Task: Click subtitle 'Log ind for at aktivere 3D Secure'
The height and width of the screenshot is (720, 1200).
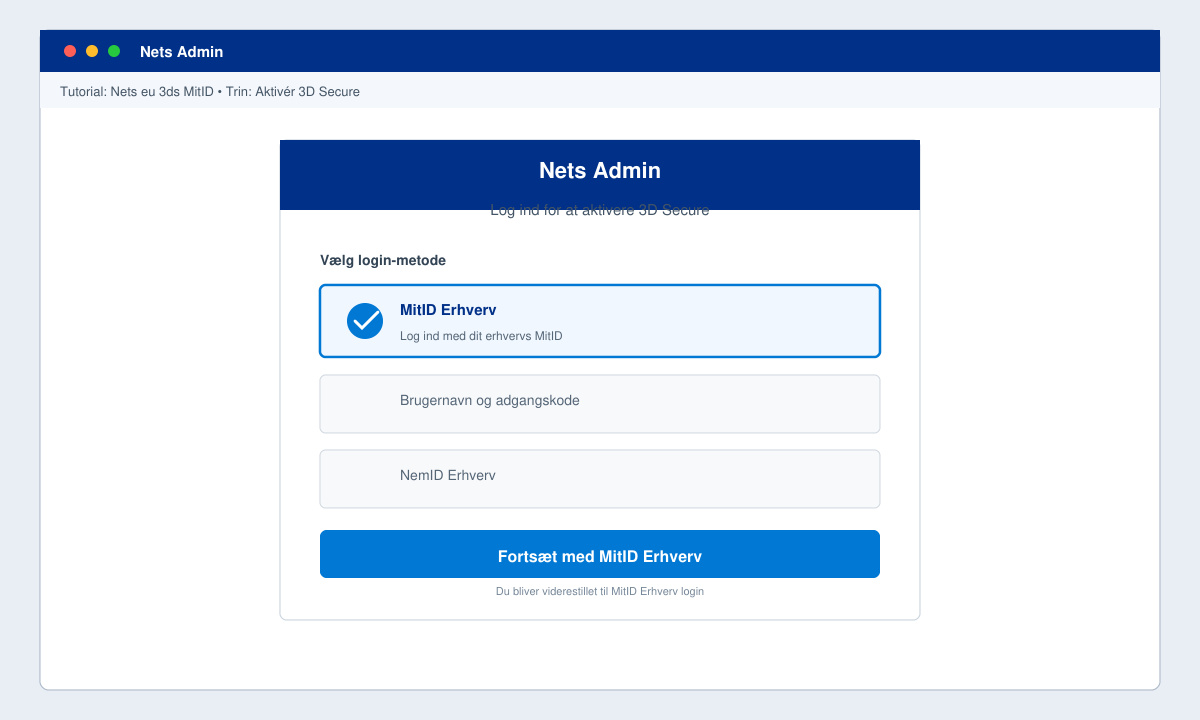Action: click(600, 211)
